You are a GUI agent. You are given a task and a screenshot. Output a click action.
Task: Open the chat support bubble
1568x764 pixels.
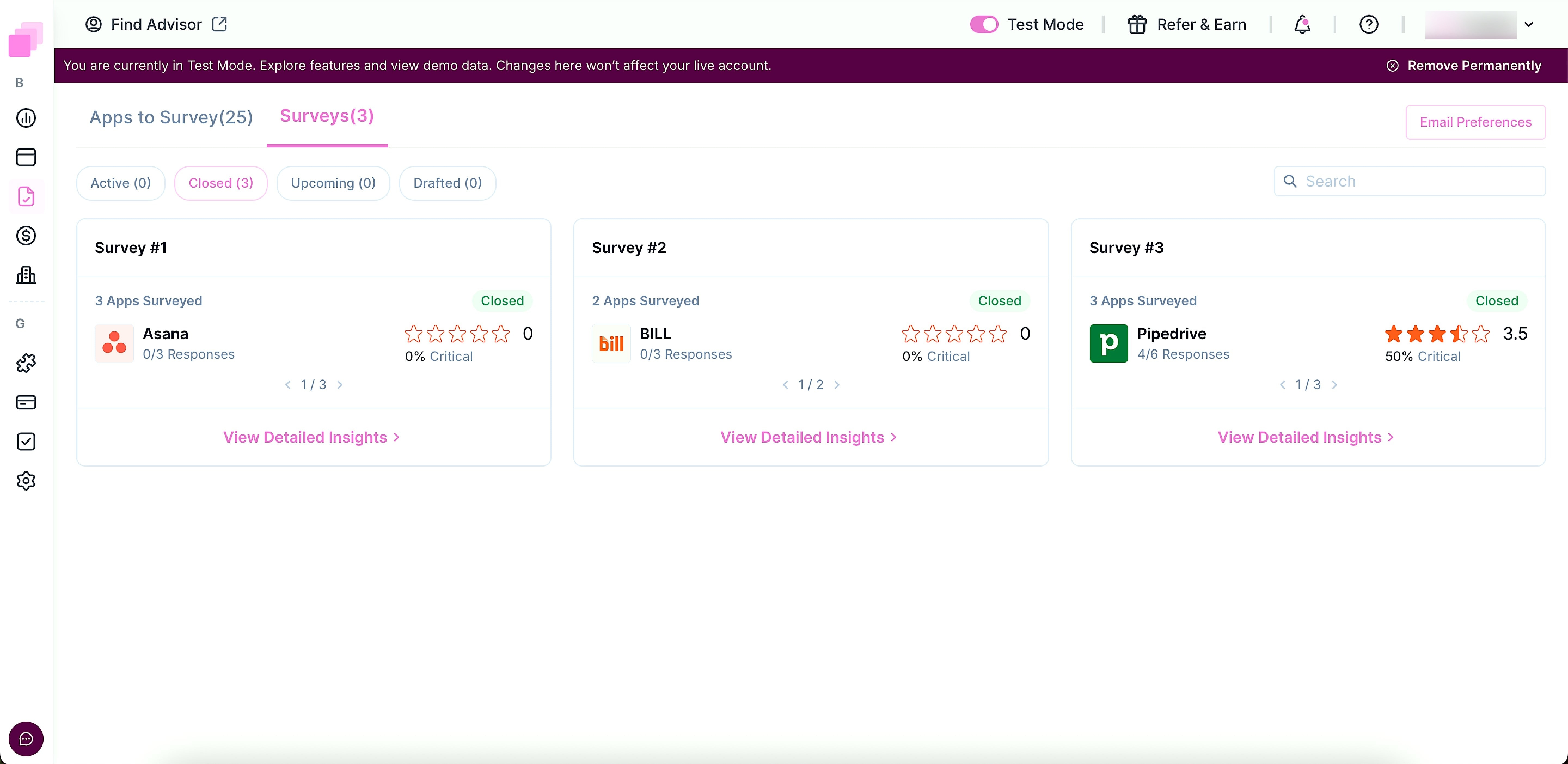click(x=26, y=739)
